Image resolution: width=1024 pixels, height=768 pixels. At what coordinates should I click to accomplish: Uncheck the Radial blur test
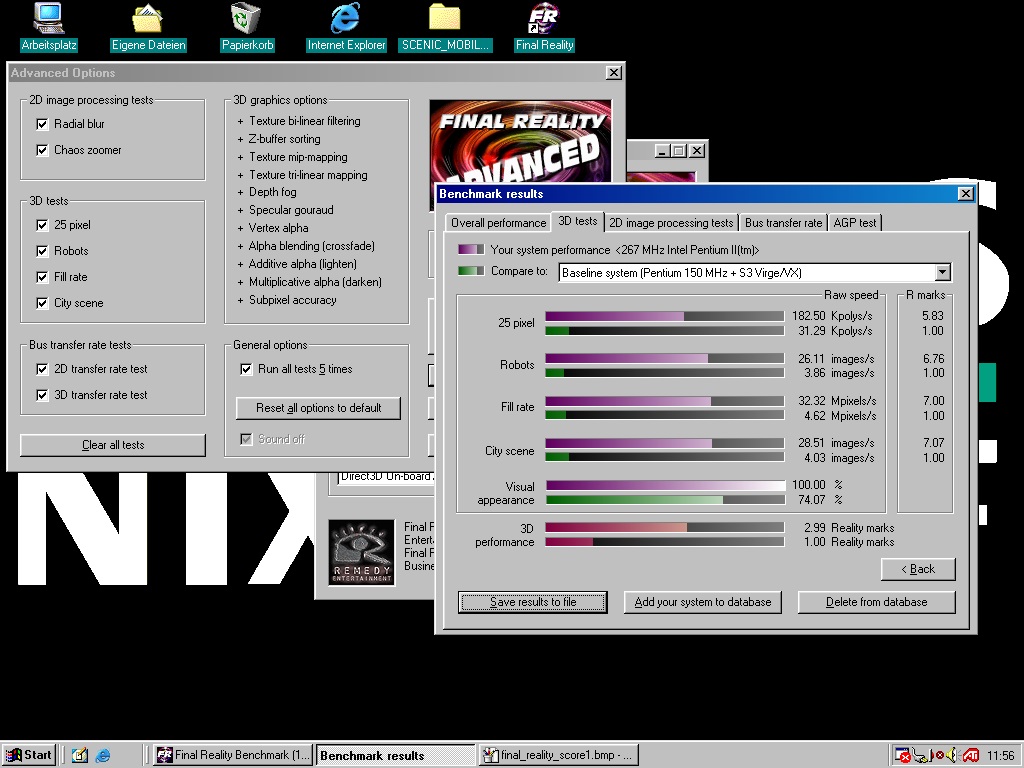pyautogui.click(x=42, y=124)
